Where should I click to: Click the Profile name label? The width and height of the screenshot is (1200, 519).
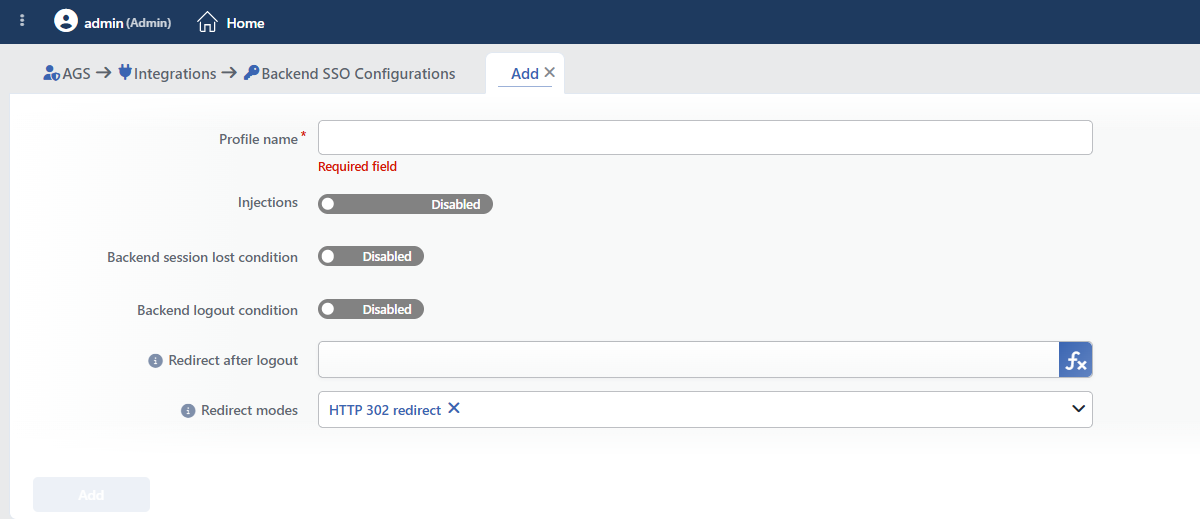258,140
